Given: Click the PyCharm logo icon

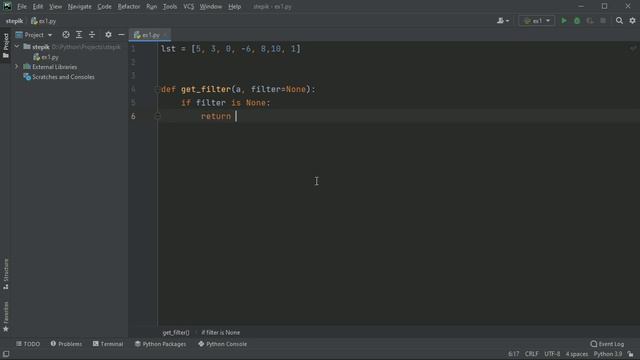Looking at the screenshot, I should point(7,6).
